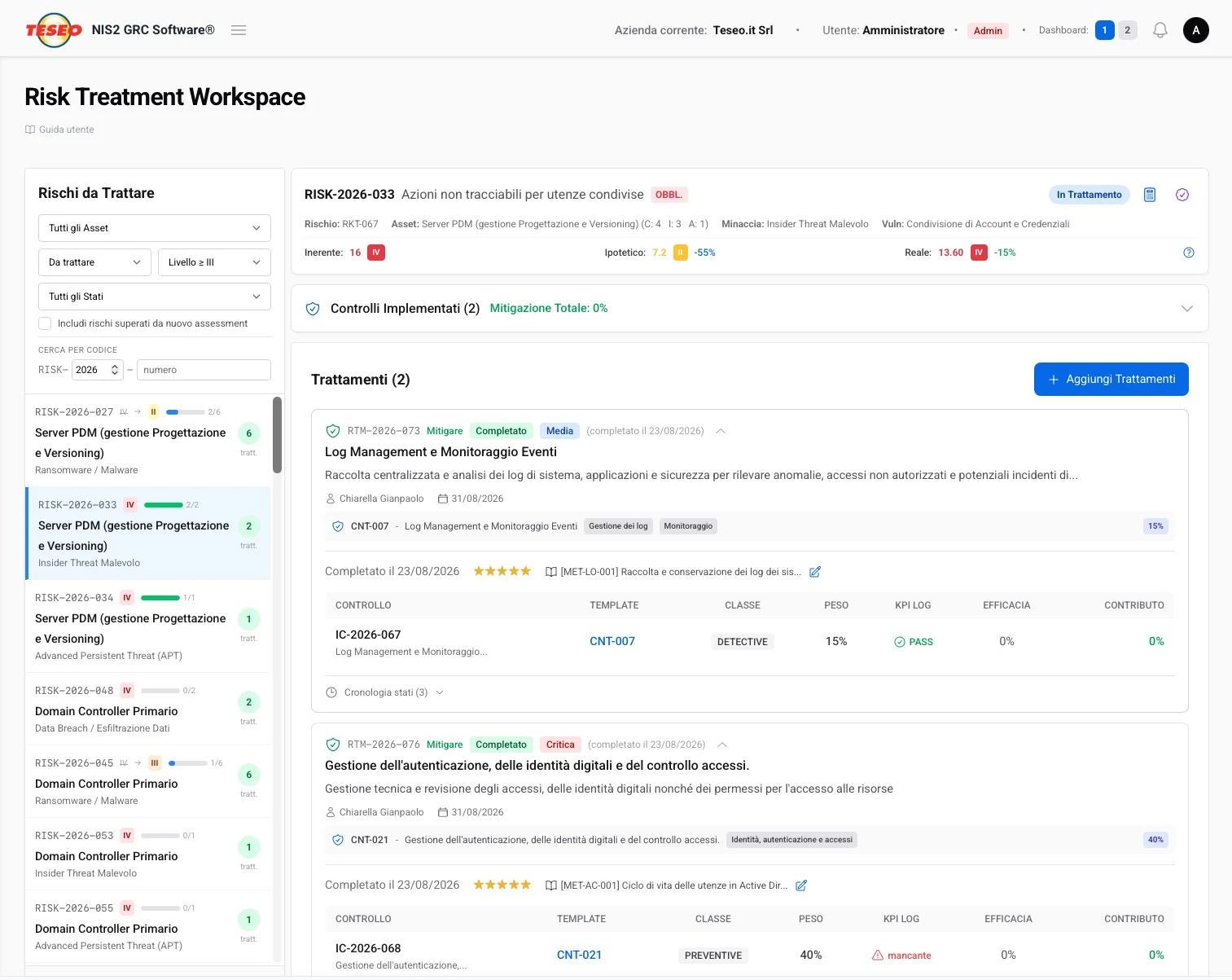Click the Gestione dei log tag
This screenshot has width=1232, height=980.
[618, 526]
